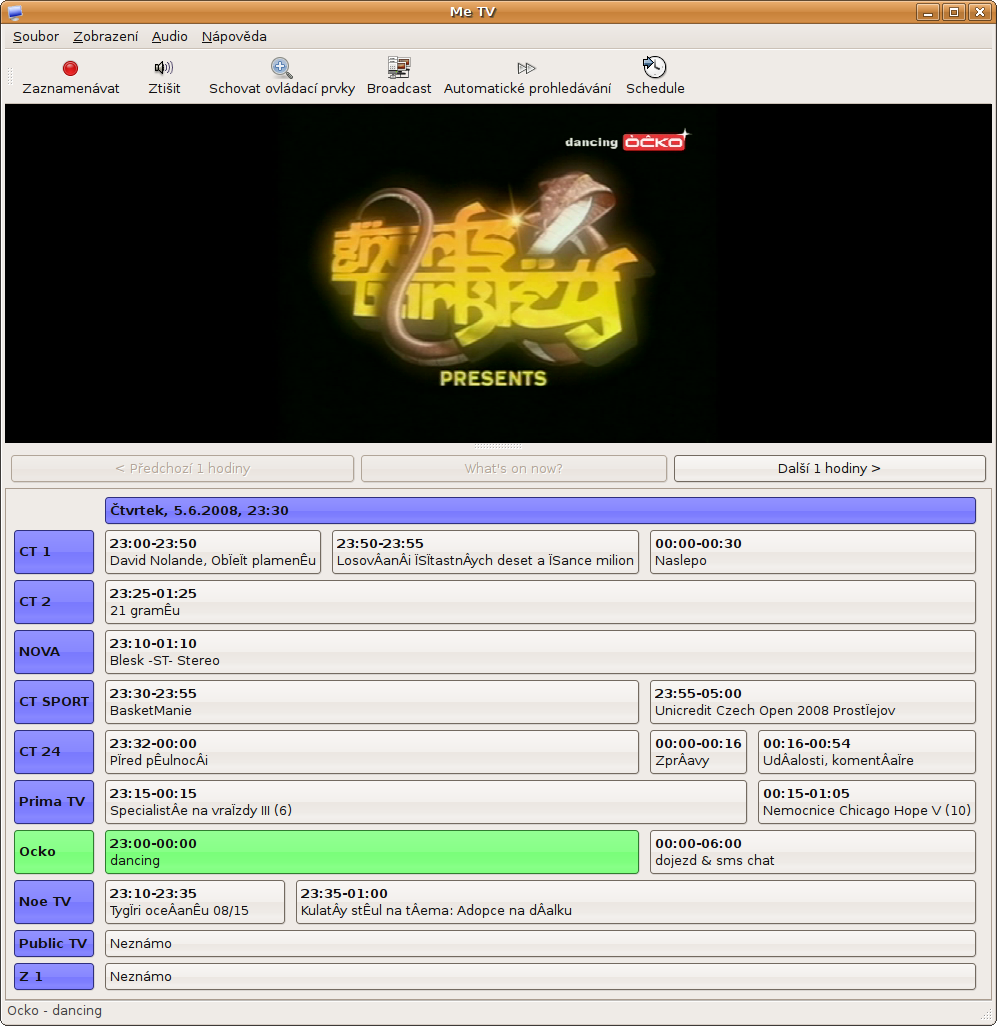Click Schovat ovládací prvky magnifier icon
The height and width of the screenshot is (1026, 997).
pyautogui.click(x=281, y=67)
